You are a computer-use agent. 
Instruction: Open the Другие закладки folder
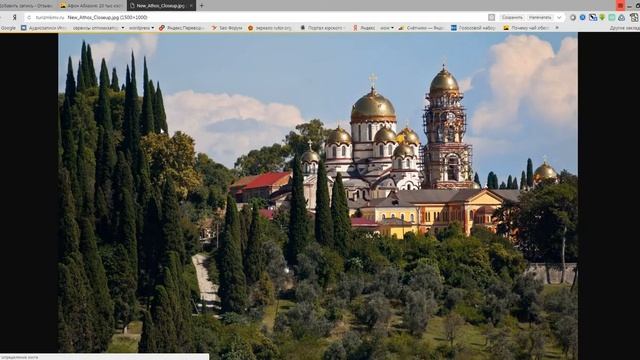pyautogui.click(x=624, y=28)
